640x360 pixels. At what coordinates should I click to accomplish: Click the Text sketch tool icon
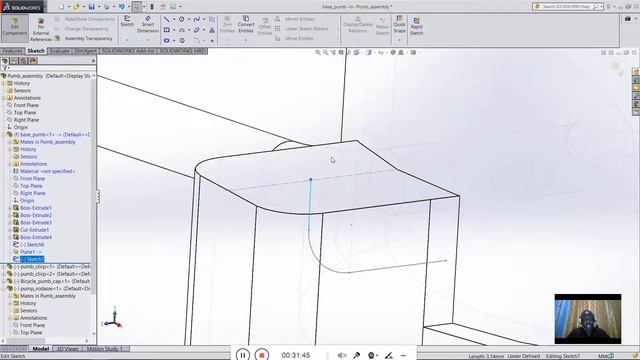212,30
